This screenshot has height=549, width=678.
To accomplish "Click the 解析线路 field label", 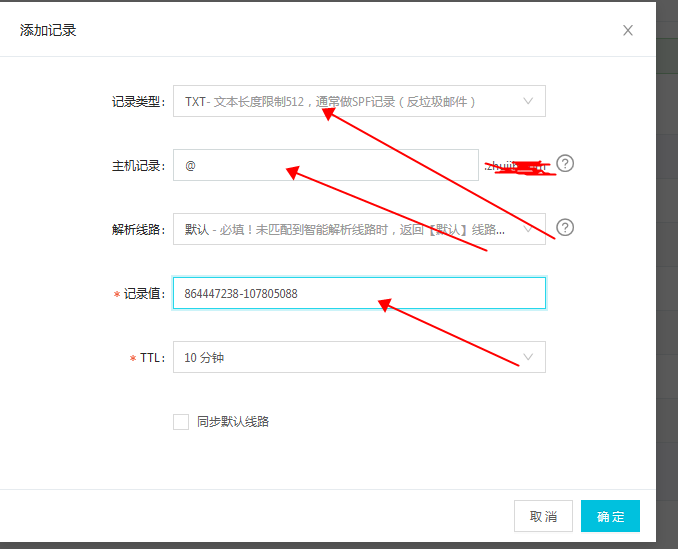I will coord(136,230).
